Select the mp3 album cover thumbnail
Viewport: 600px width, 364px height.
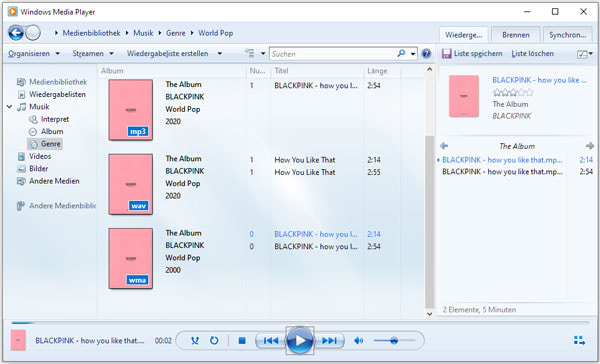tap(130, 110)
